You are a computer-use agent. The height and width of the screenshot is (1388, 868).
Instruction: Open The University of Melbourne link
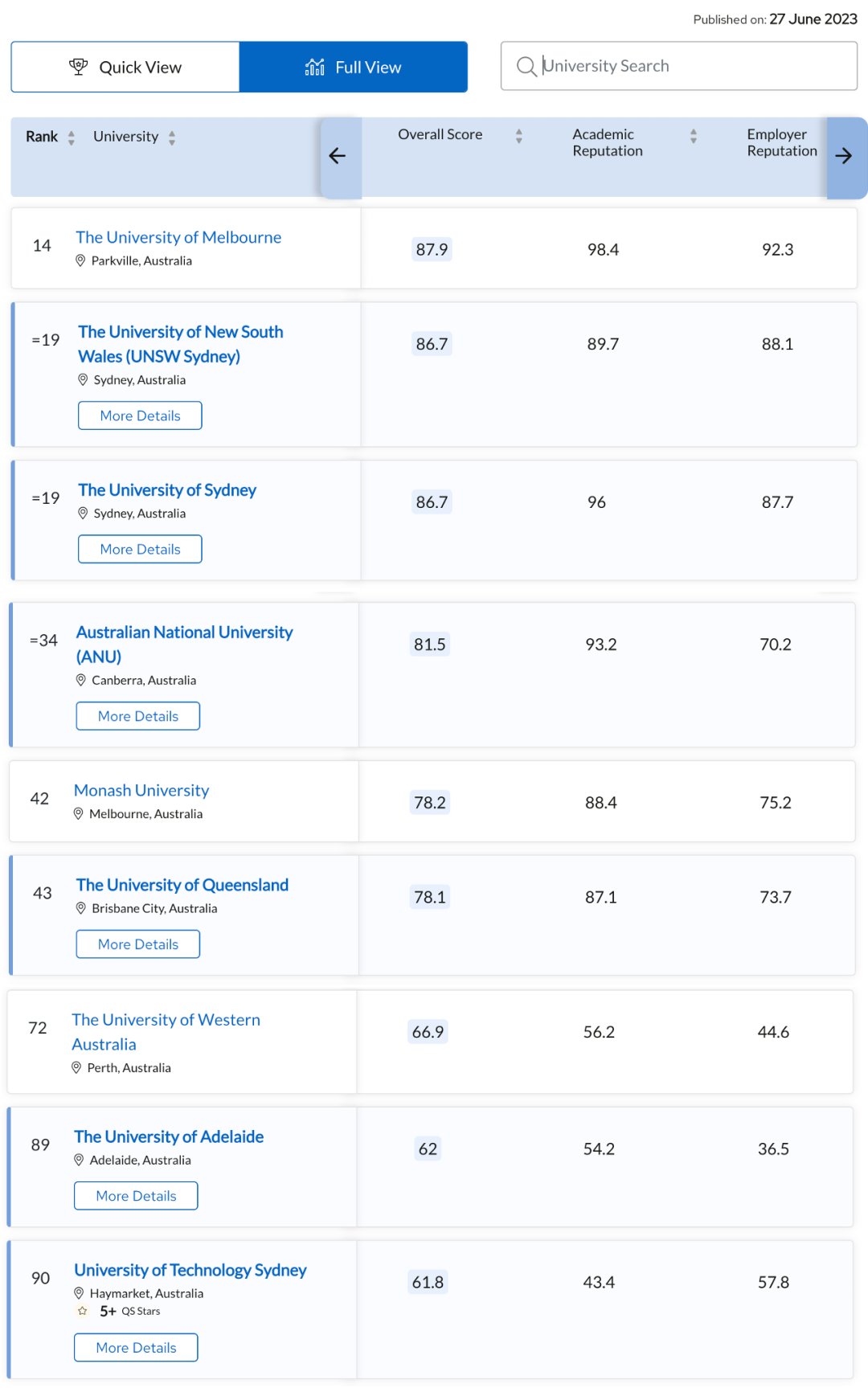178,237
